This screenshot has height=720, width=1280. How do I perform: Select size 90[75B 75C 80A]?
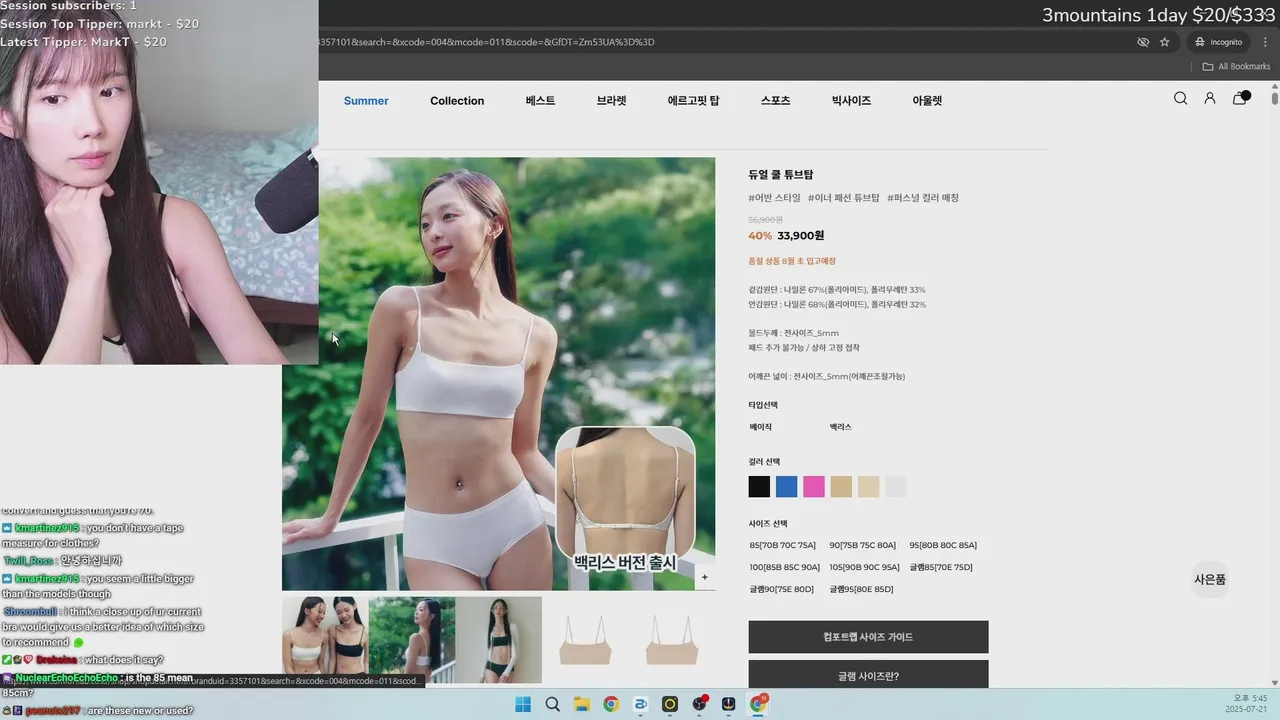pos(862,545)
